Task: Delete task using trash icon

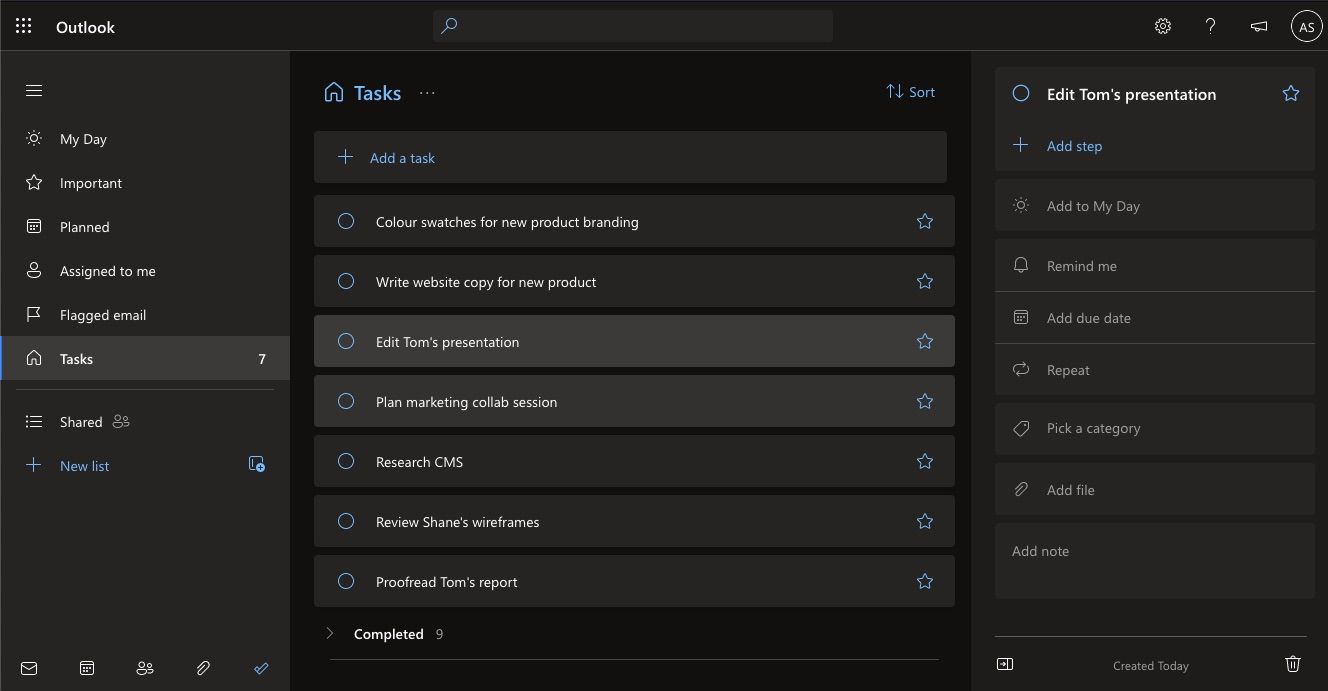Action: click(x=1292, y=664)
